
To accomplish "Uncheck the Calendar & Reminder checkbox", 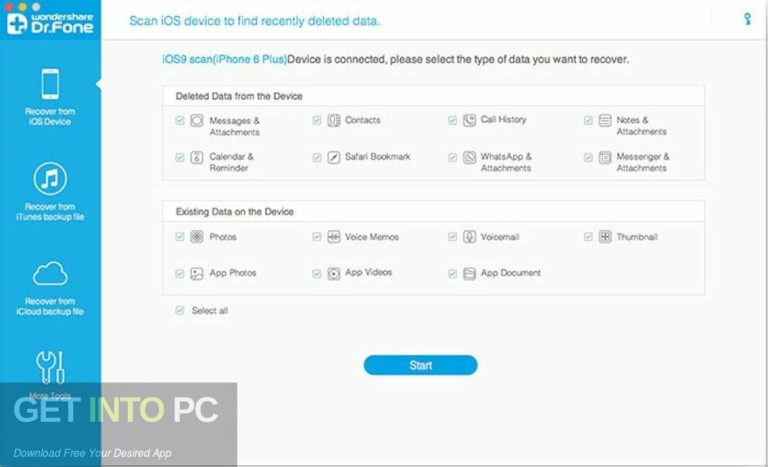I will 180,157.
